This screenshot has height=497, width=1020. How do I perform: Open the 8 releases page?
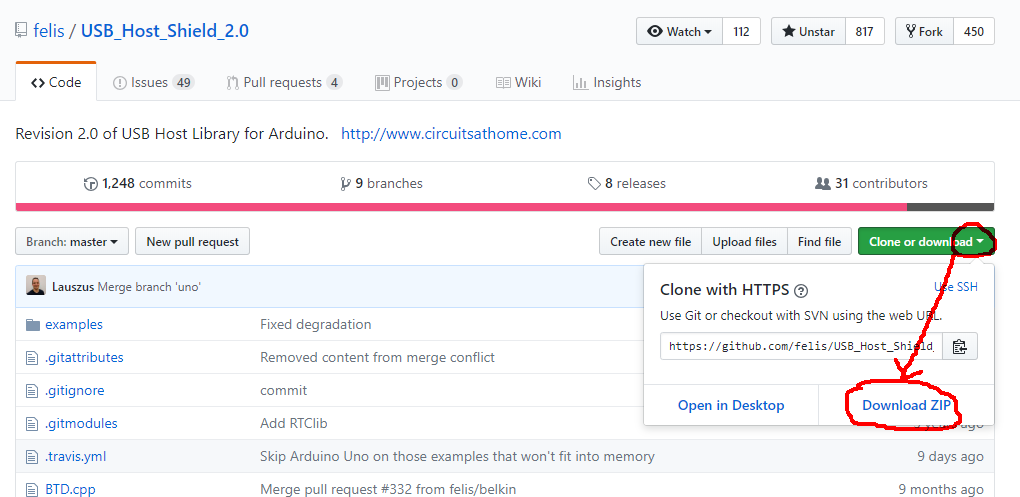[x=627, y=183]
